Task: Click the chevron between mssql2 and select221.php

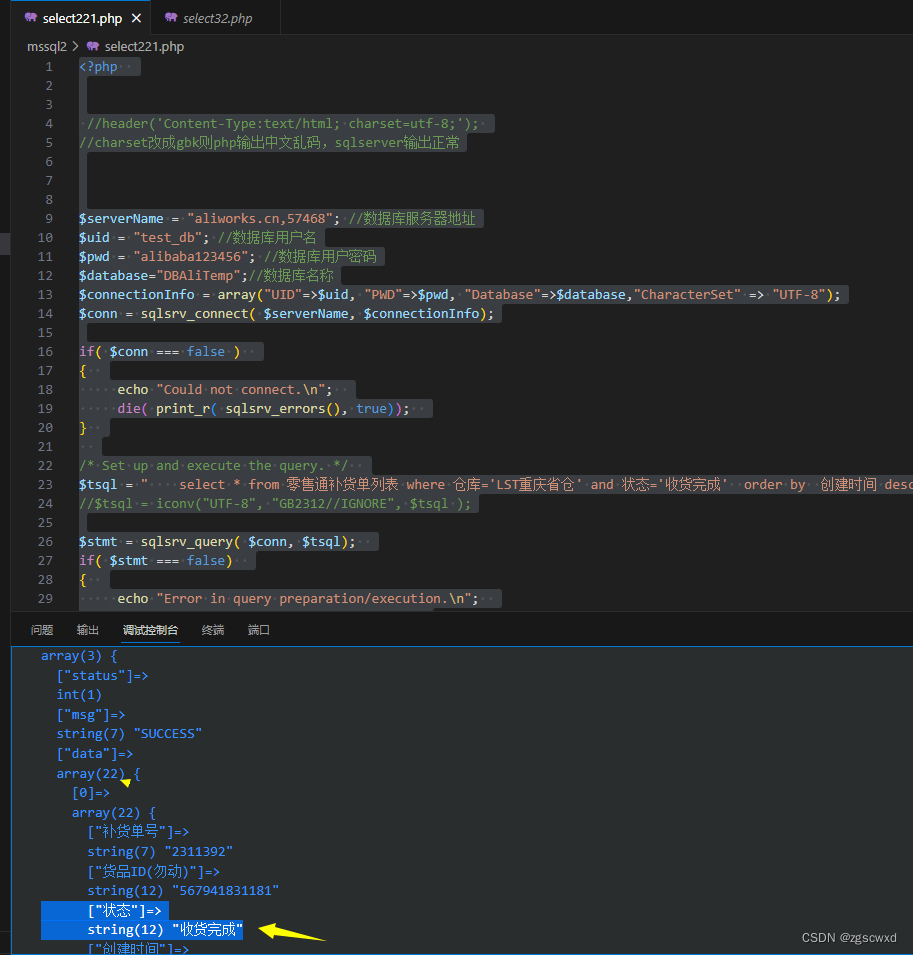Action: tap(78, 46)
